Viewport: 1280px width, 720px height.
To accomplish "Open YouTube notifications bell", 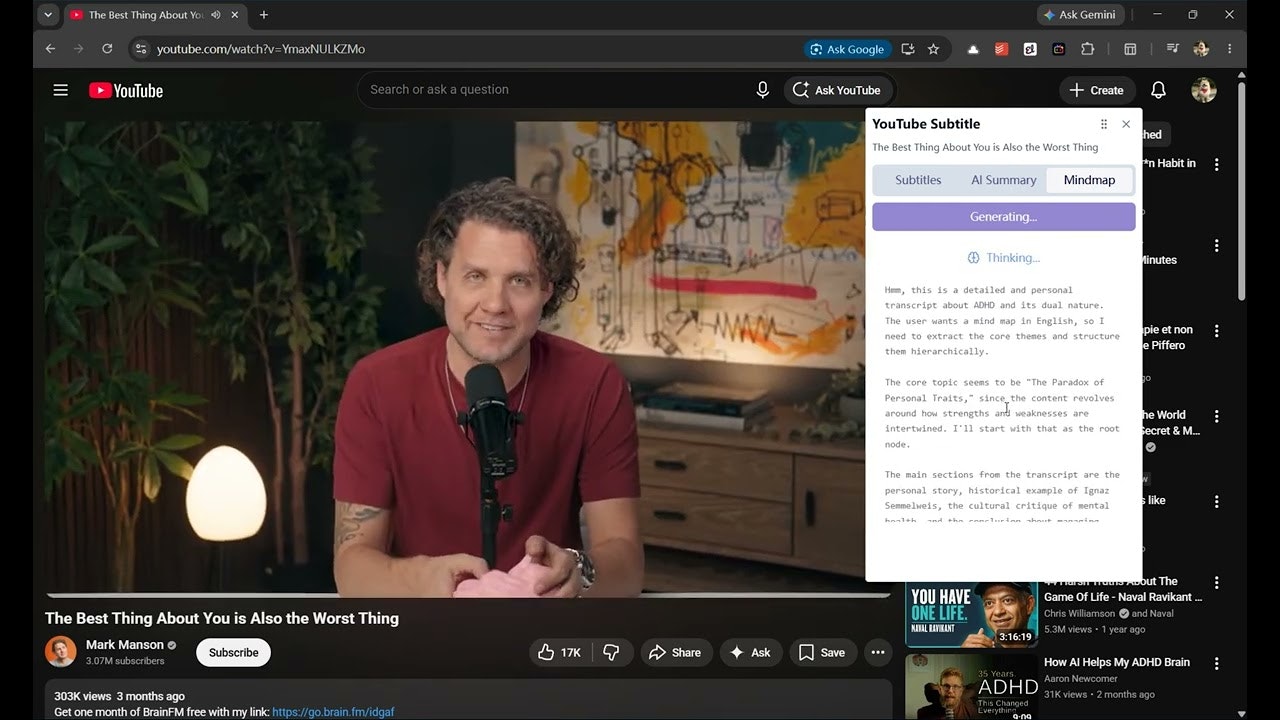I will 1158,90.
